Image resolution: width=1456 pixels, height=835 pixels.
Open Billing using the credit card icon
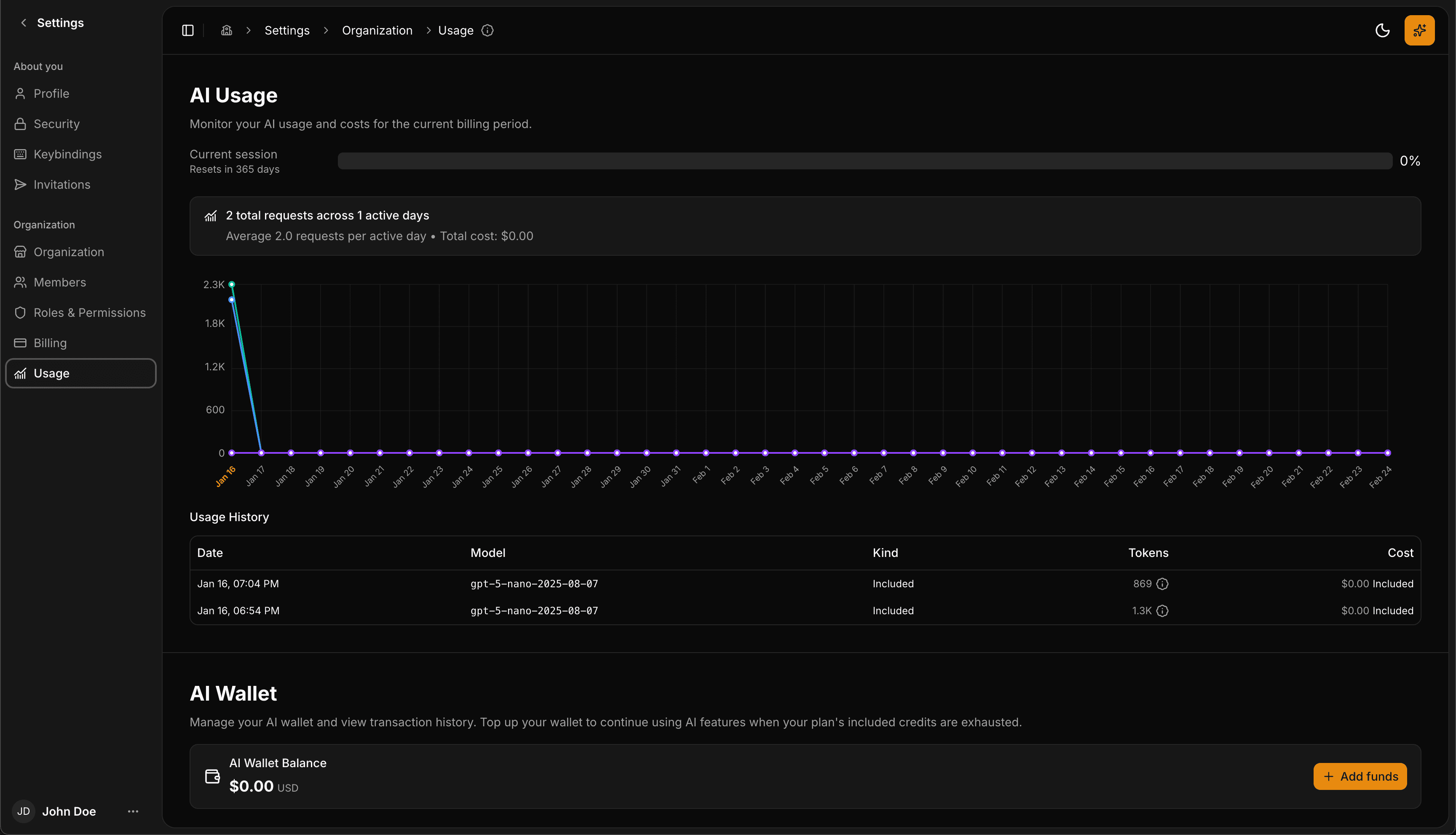[21, 343]
